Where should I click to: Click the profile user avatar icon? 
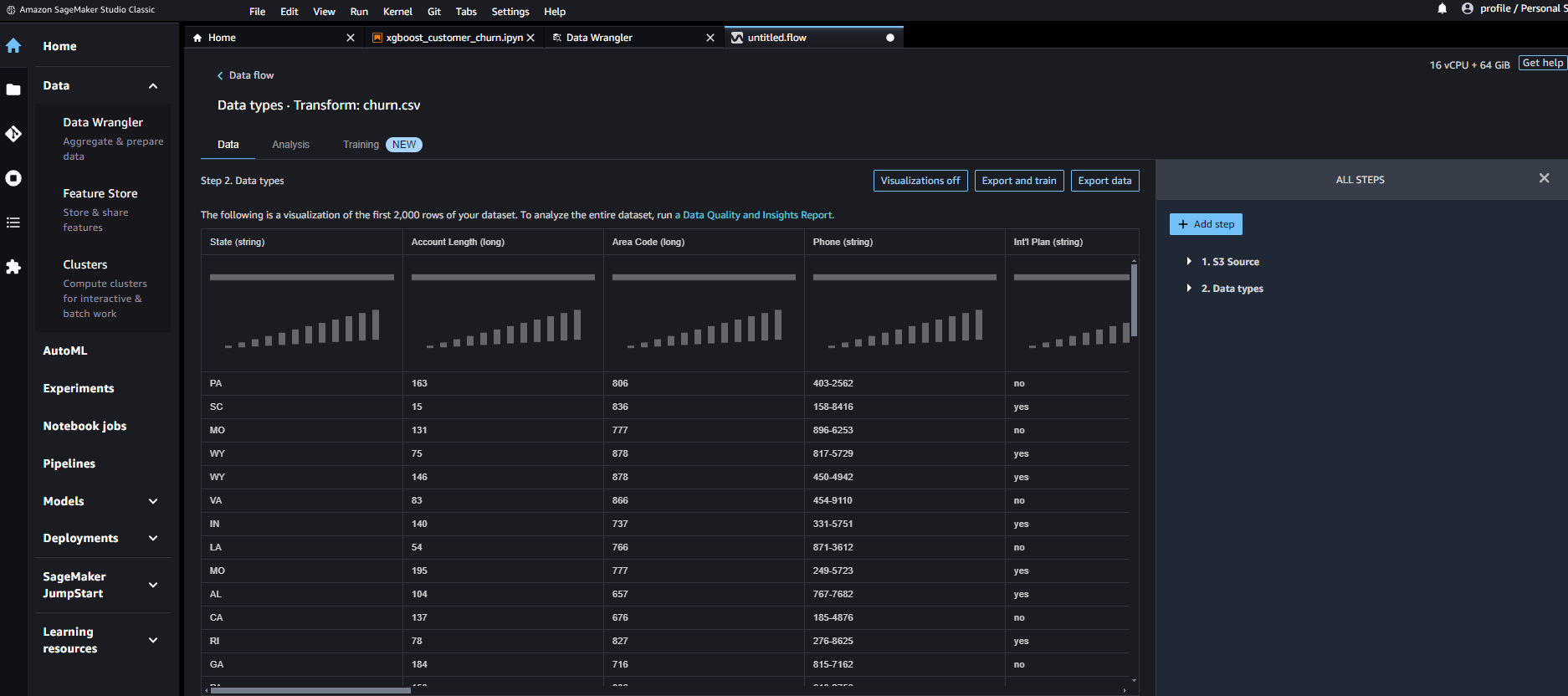click(x=1468, y=8)
